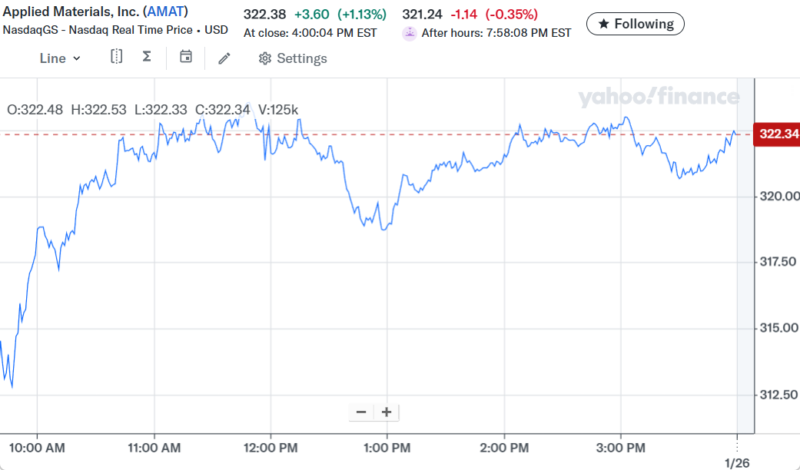The image size is (800, 470).
Task: Zoom in with the plus button
Action: tap(386, 412)
